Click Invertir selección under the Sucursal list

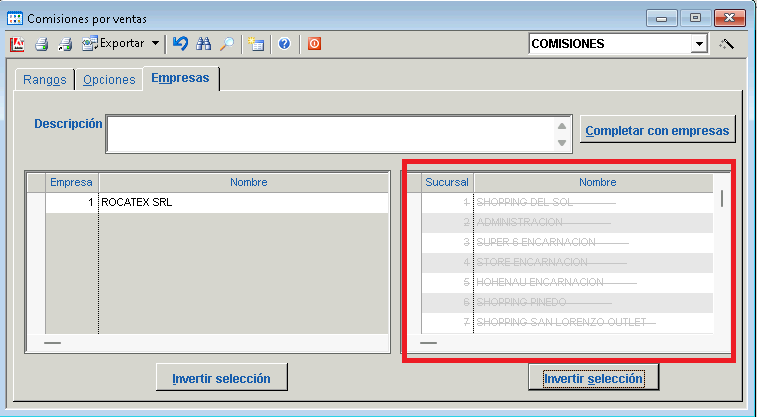click(x=593, y=378)
